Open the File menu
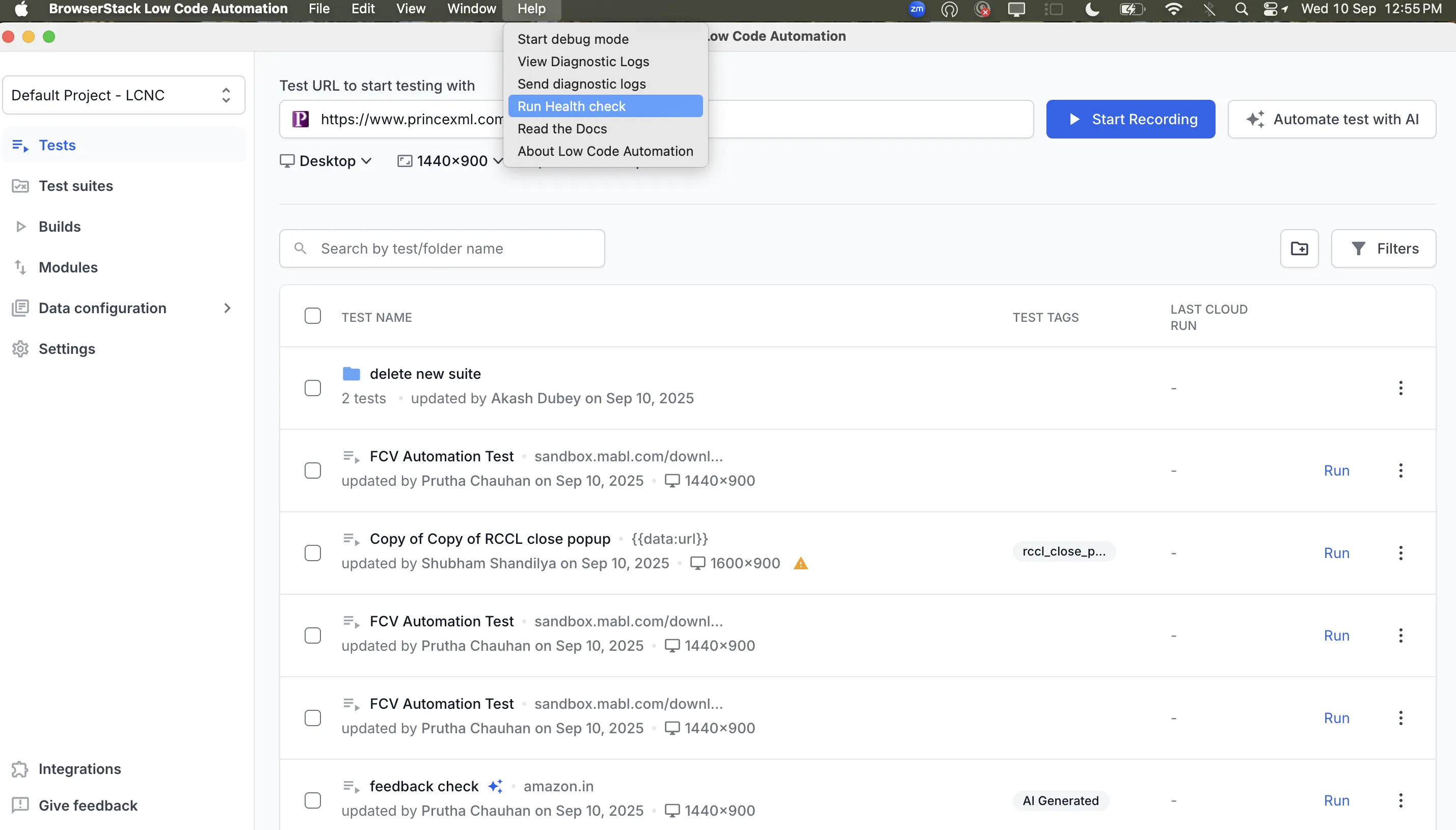The image size is (1456, 830). coord(319,9)
